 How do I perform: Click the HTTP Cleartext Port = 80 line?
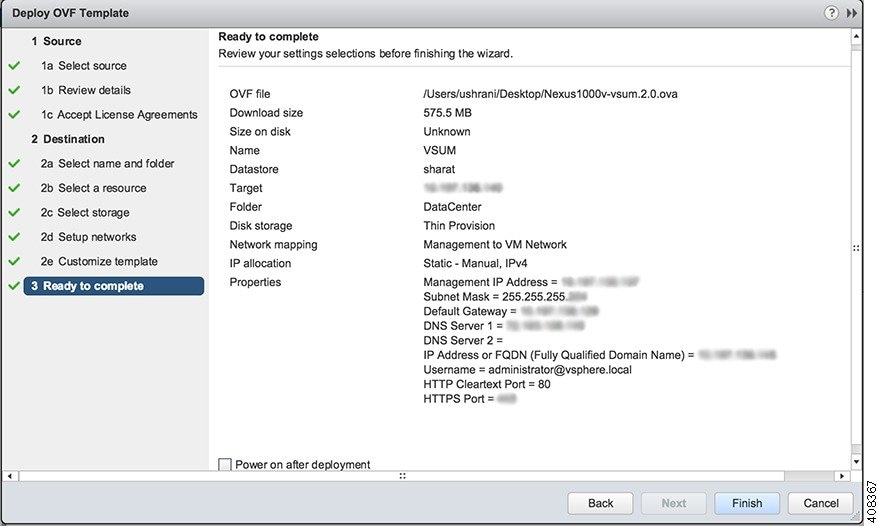coord(487,384)
